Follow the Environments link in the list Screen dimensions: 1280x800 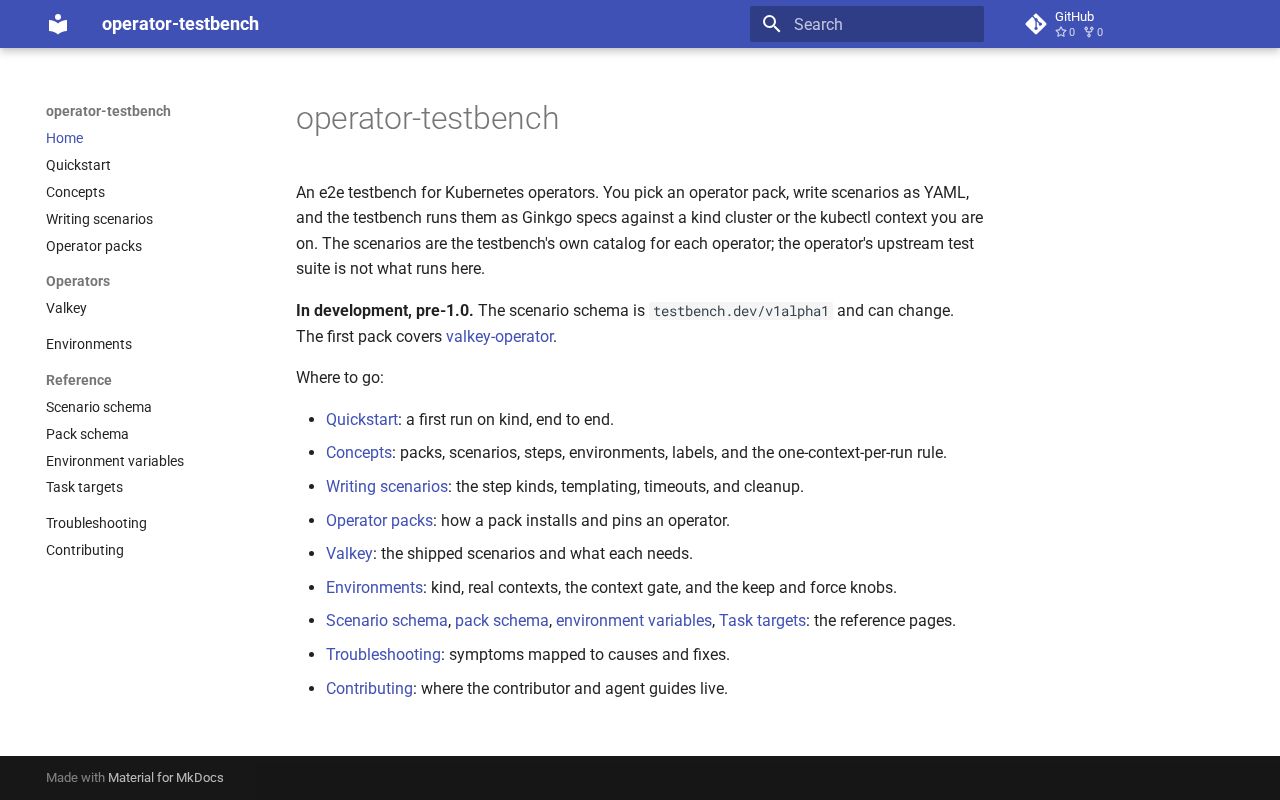click(x=374, y=587)
